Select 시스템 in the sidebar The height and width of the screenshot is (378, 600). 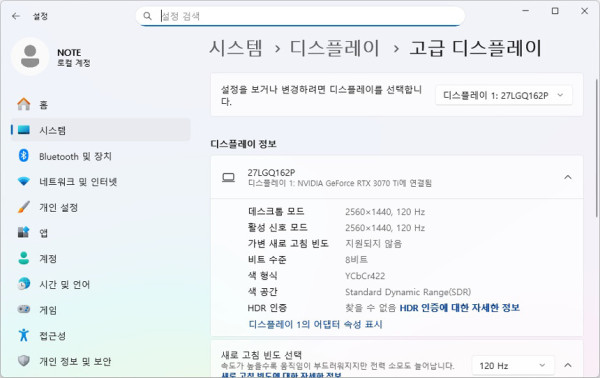(101, 130)
